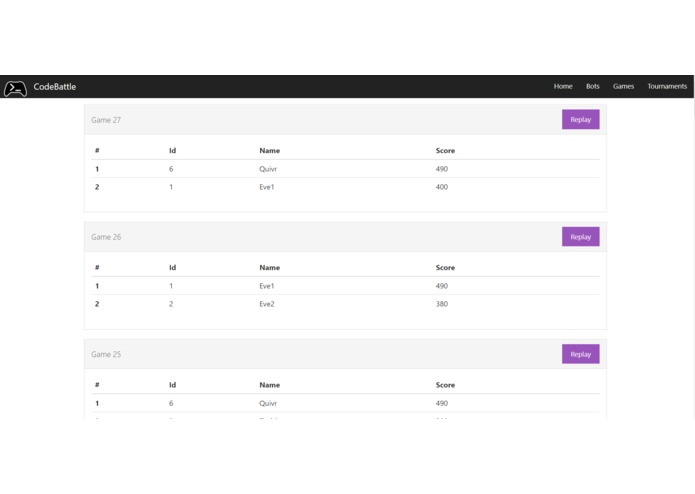Click Id column header in Game 27

(172, 151)
